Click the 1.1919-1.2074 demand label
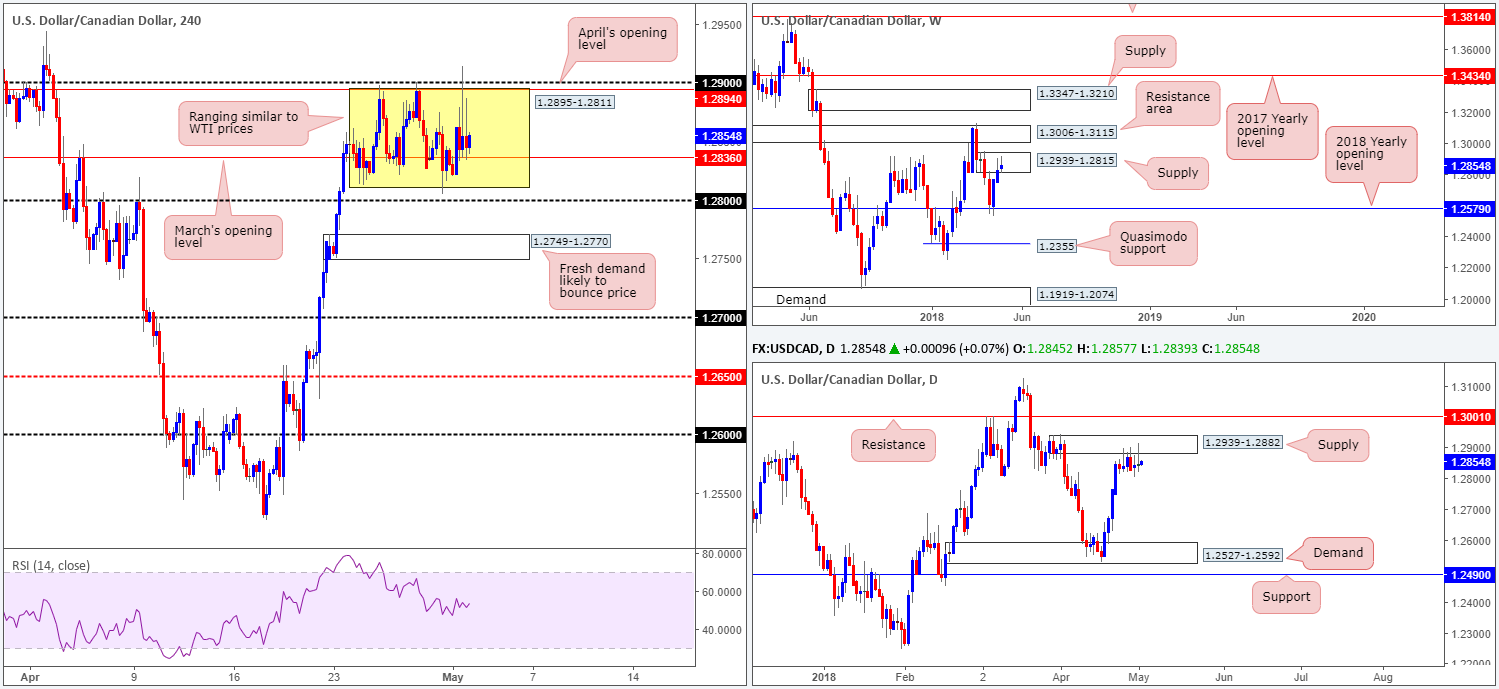This screenshot has width=1499, height=689. pos(1076,294)
